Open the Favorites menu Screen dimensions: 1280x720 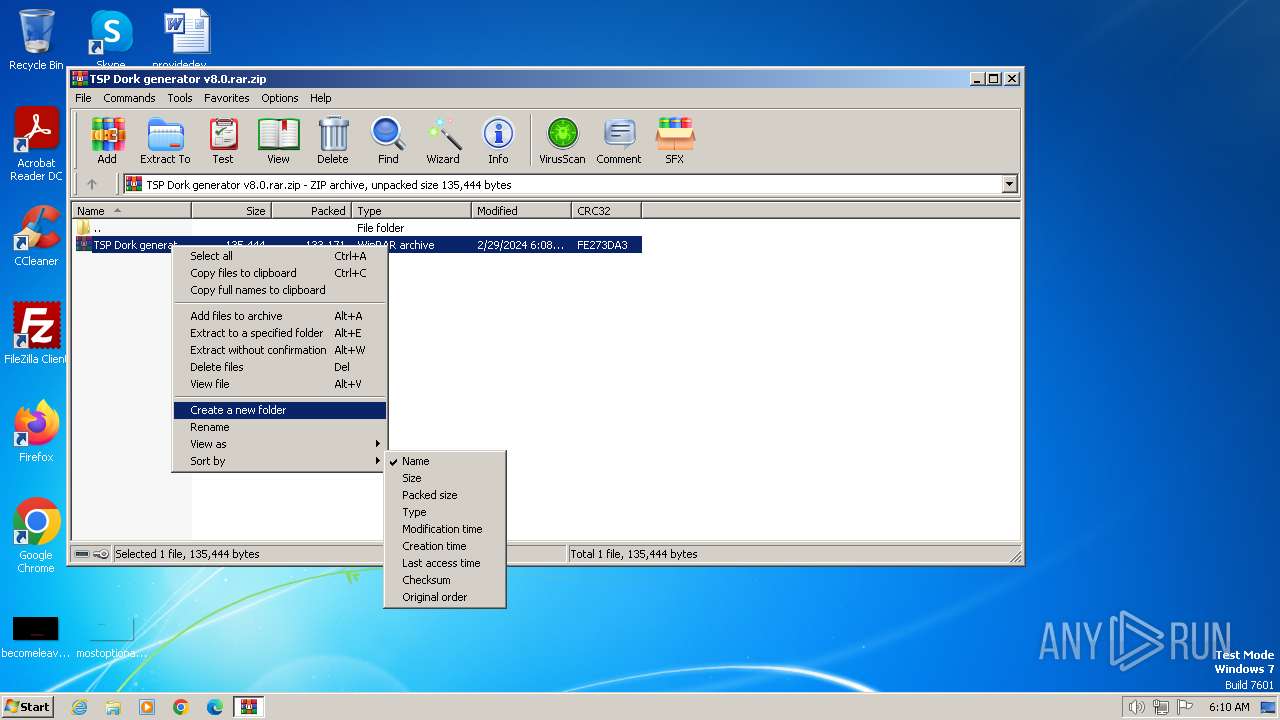[x=227, y=98]
